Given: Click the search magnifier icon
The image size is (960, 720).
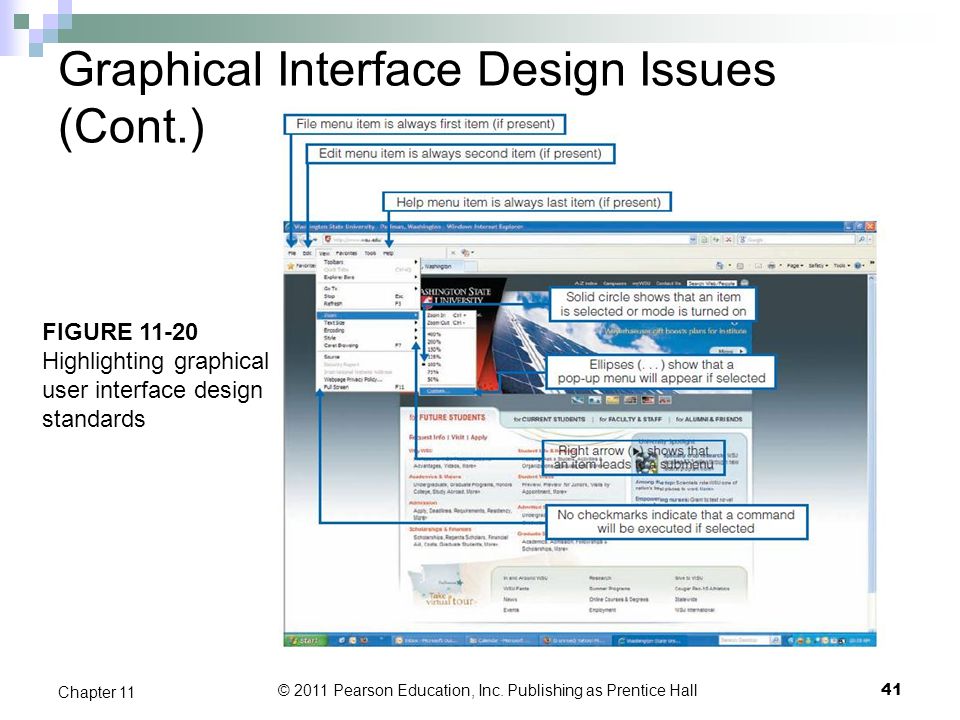Looking at the screenshot, I should coord(862,239).
